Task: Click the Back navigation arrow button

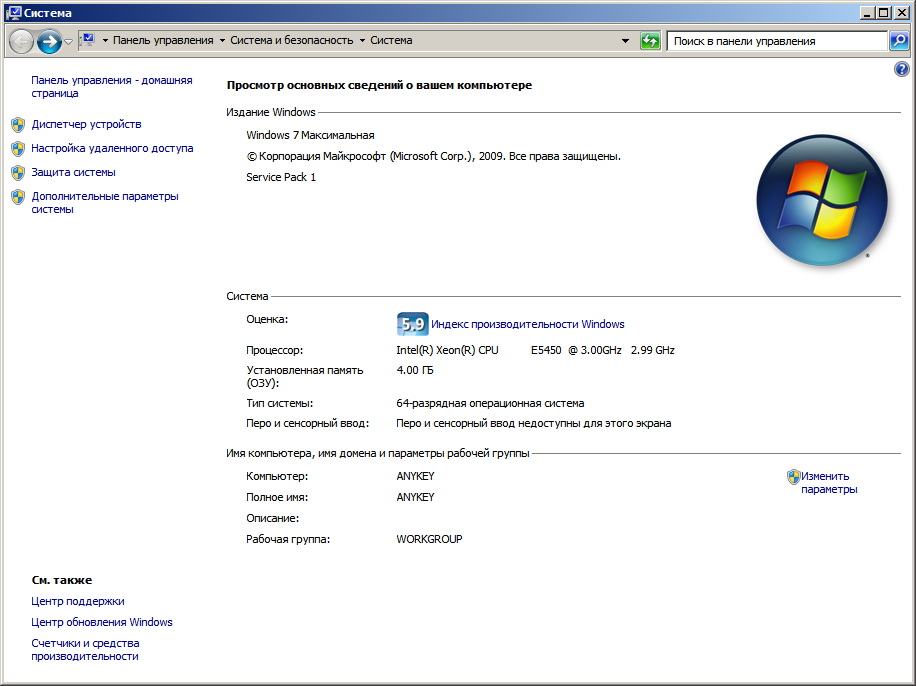Action: [x=22, y=41]
